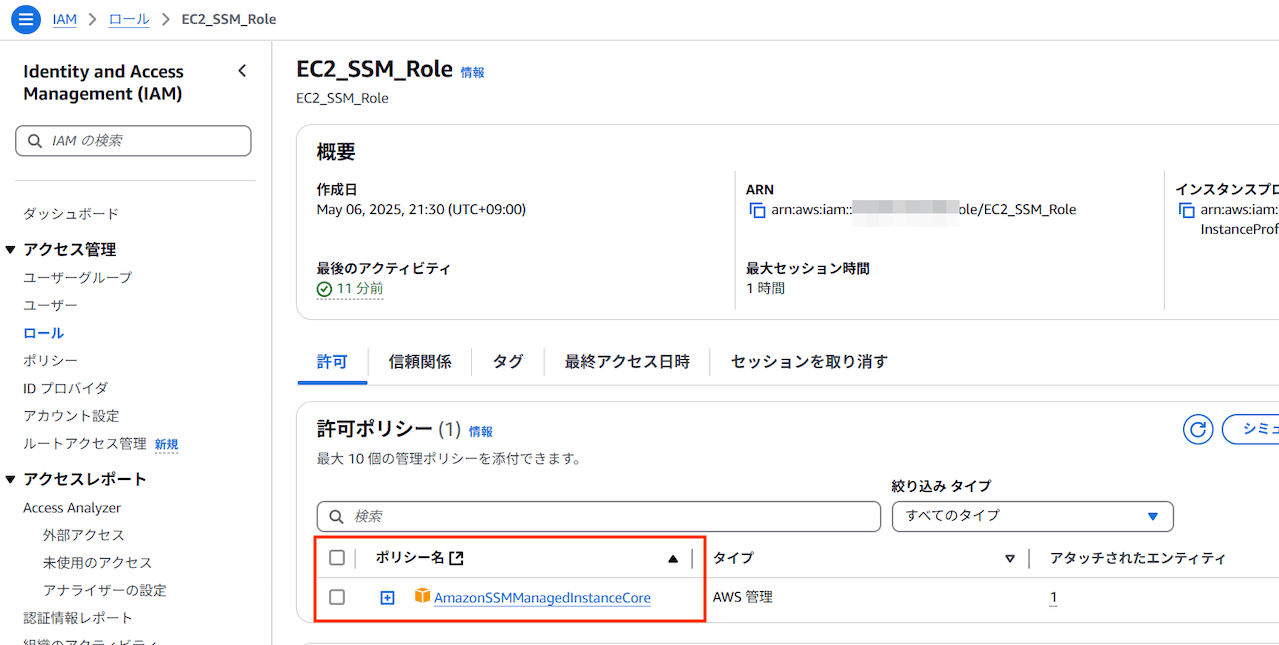The width and height of the screenshot is (1279, 645).
Task: Go to ロール breadcrumb link
Action: pyautogui.click(x=129, y=19)
